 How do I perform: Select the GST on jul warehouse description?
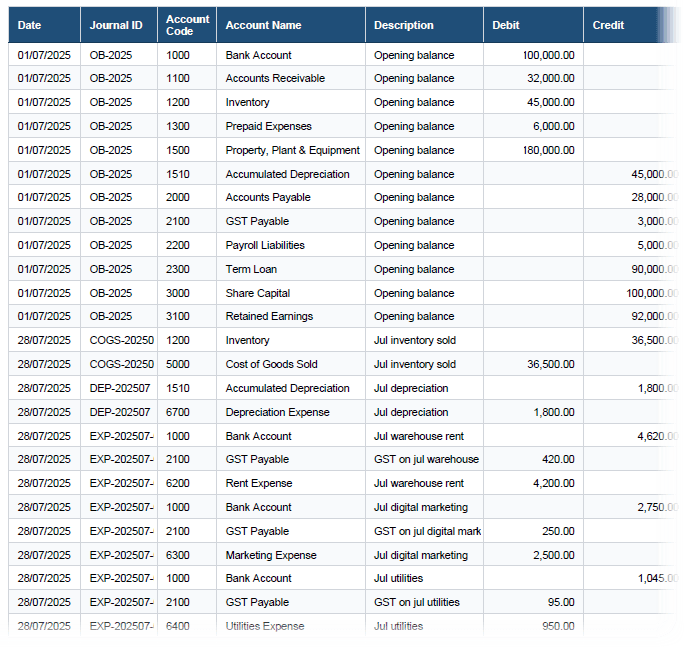tap(426, 459)
